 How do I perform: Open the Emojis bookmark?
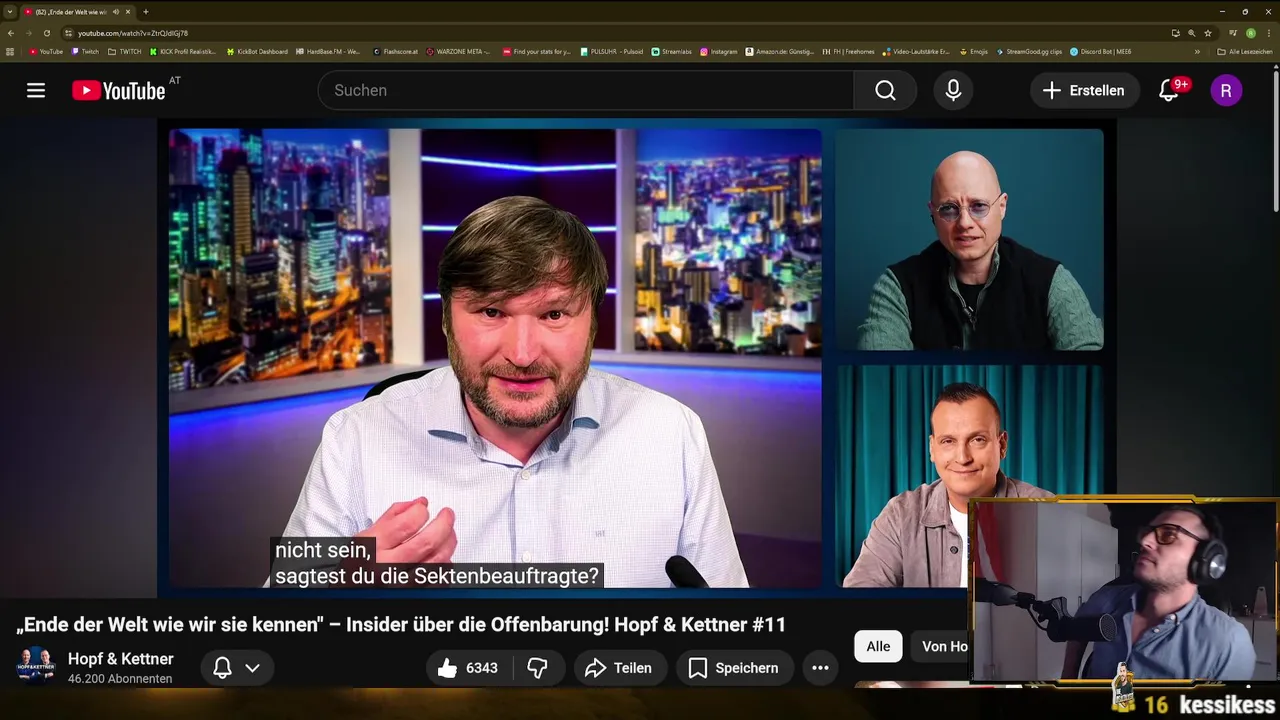point(974,51)
